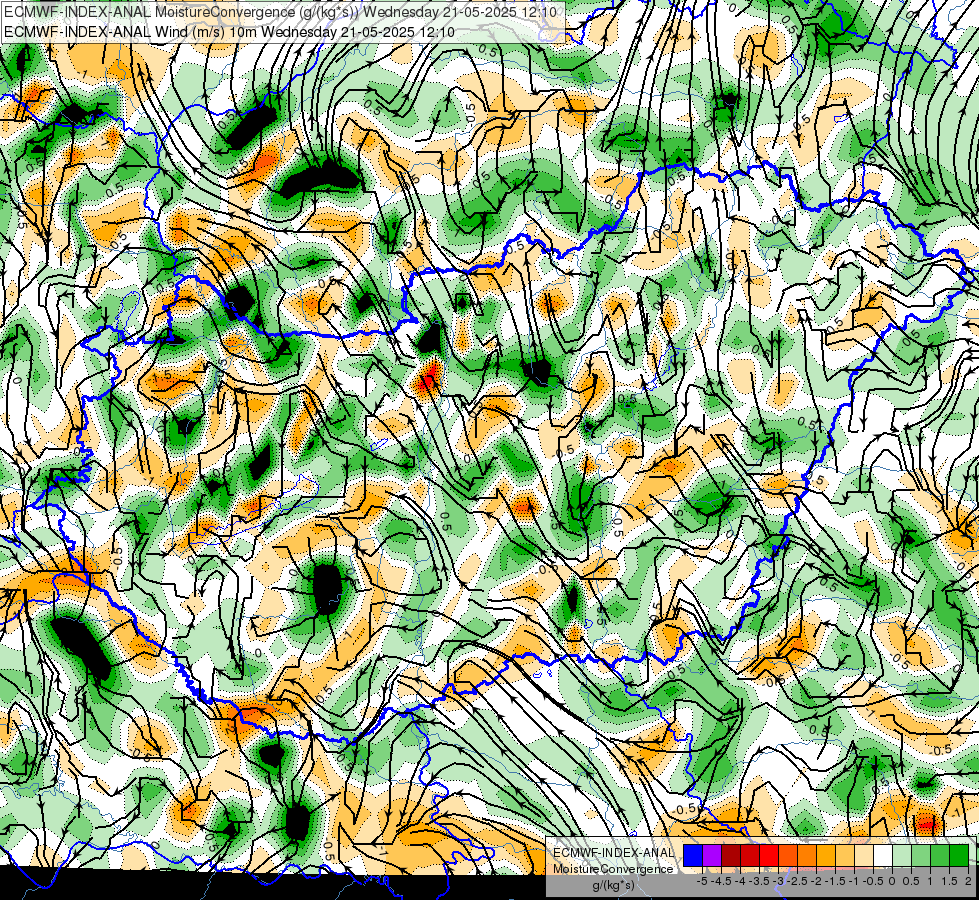Select the amber -1.5 to -1 swatch
Viewport: 979px width, 900px height.
coord(826,855)
